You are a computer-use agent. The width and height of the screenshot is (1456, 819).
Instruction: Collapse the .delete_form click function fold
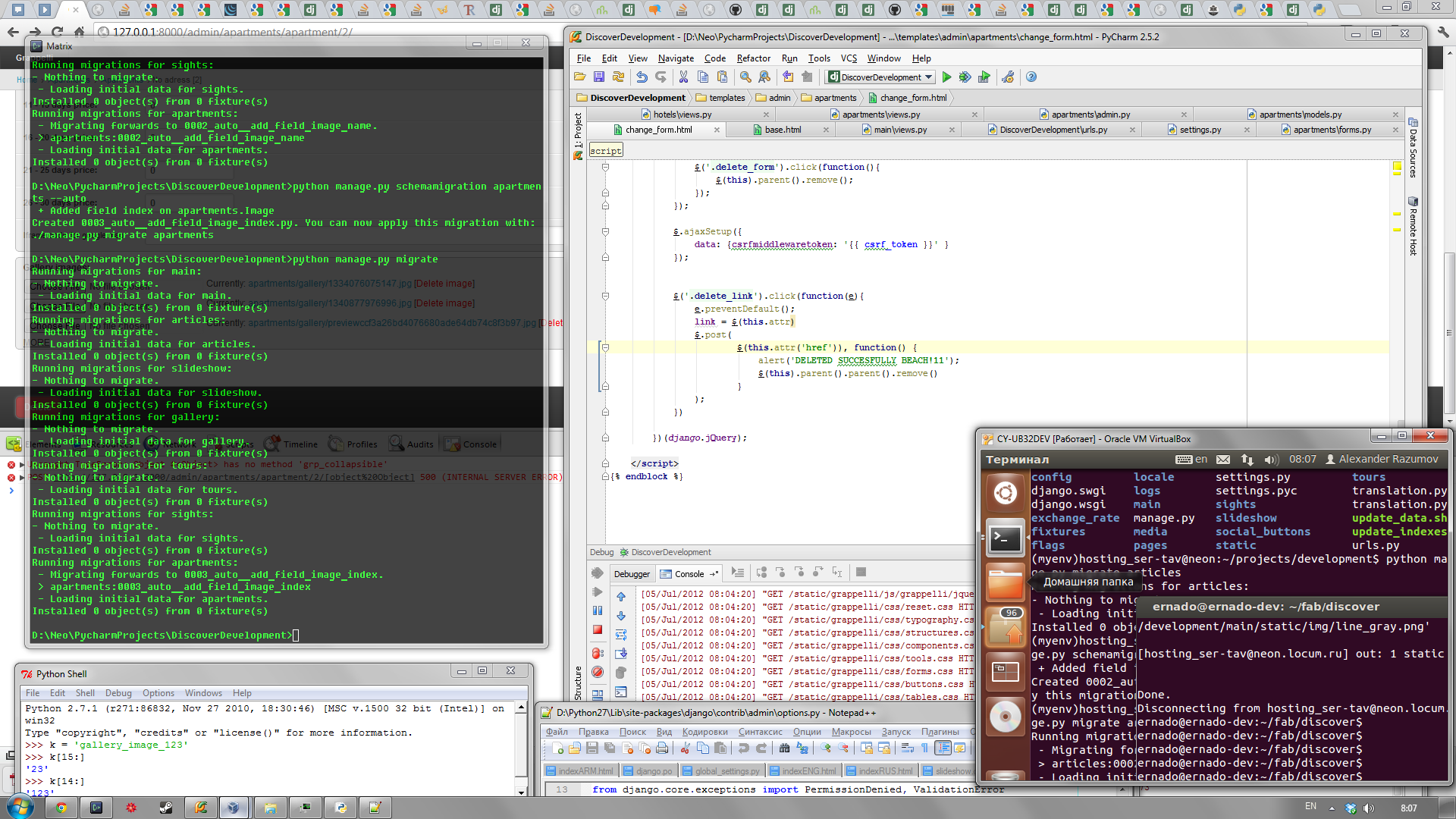605,167
